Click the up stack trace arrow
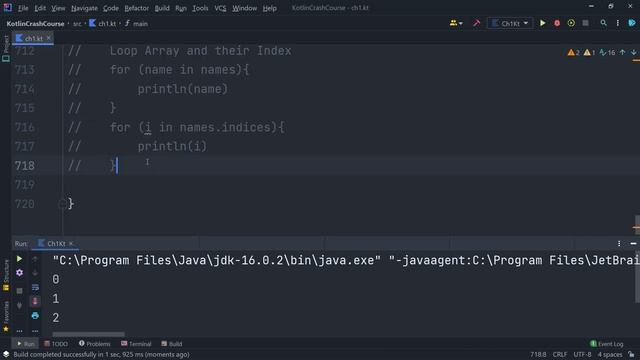This screenshot has height=360, width=640. pyautogui.click(x=35, y=259)
